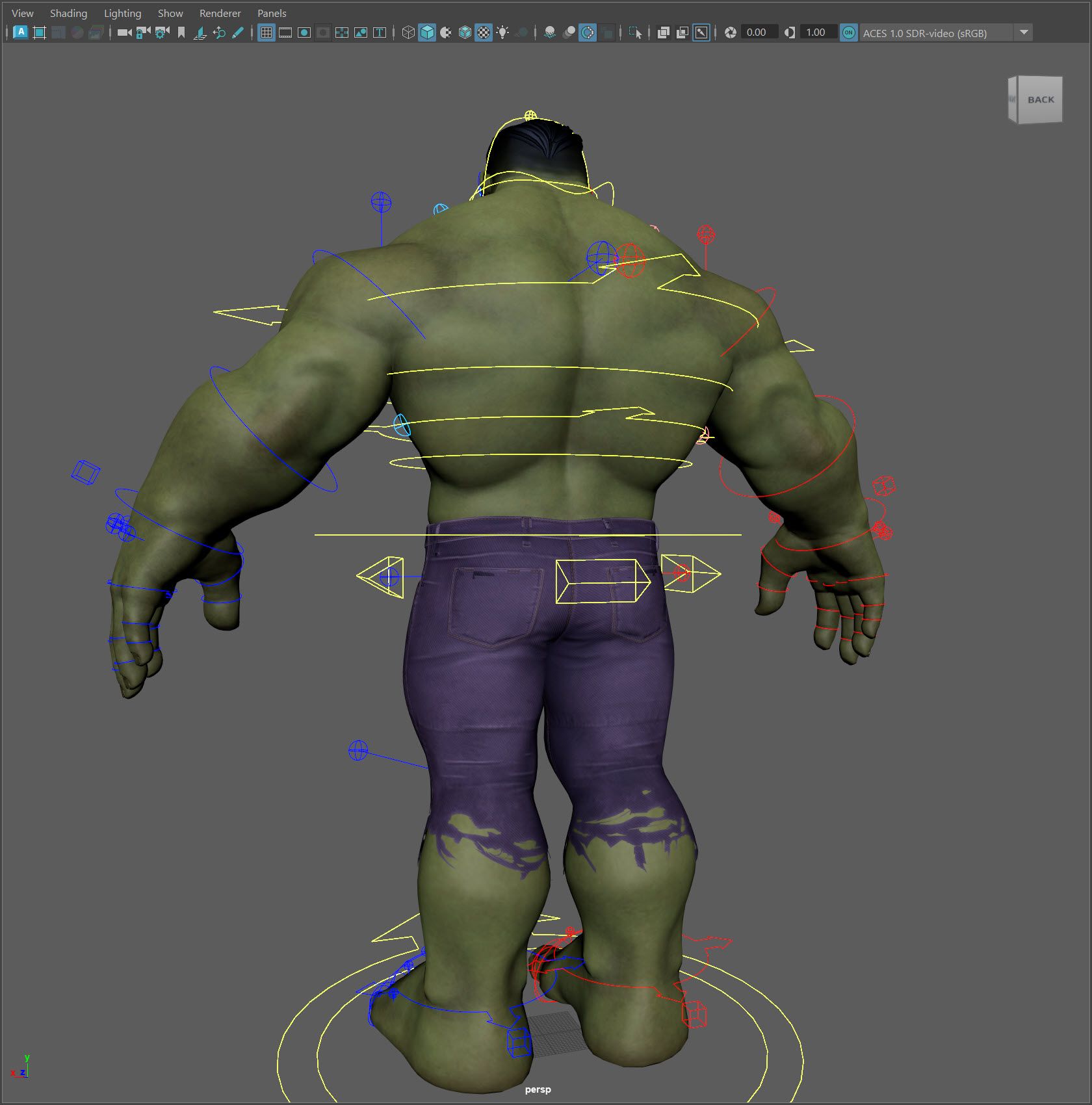Toggle the Film Gate display
This screenshot has height=1105, width=1092.
[x=285, y=32]
